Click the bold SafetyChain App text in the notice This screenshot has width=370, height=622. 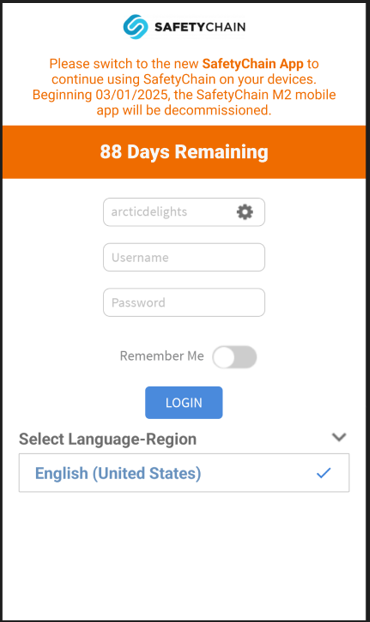pyautogui.click(x=253, y=63)
